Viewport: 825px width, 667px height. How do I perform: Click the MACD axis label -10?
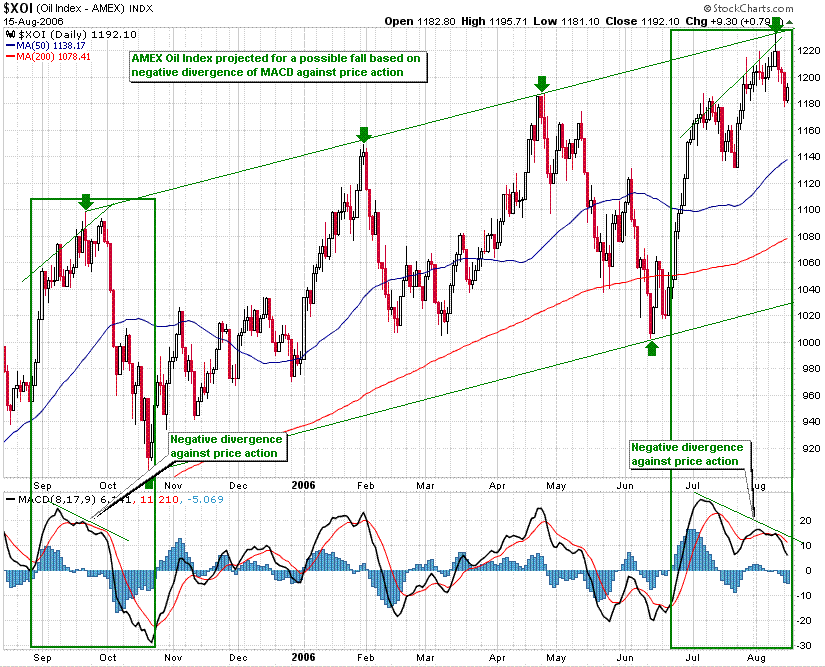coord(804,596)
